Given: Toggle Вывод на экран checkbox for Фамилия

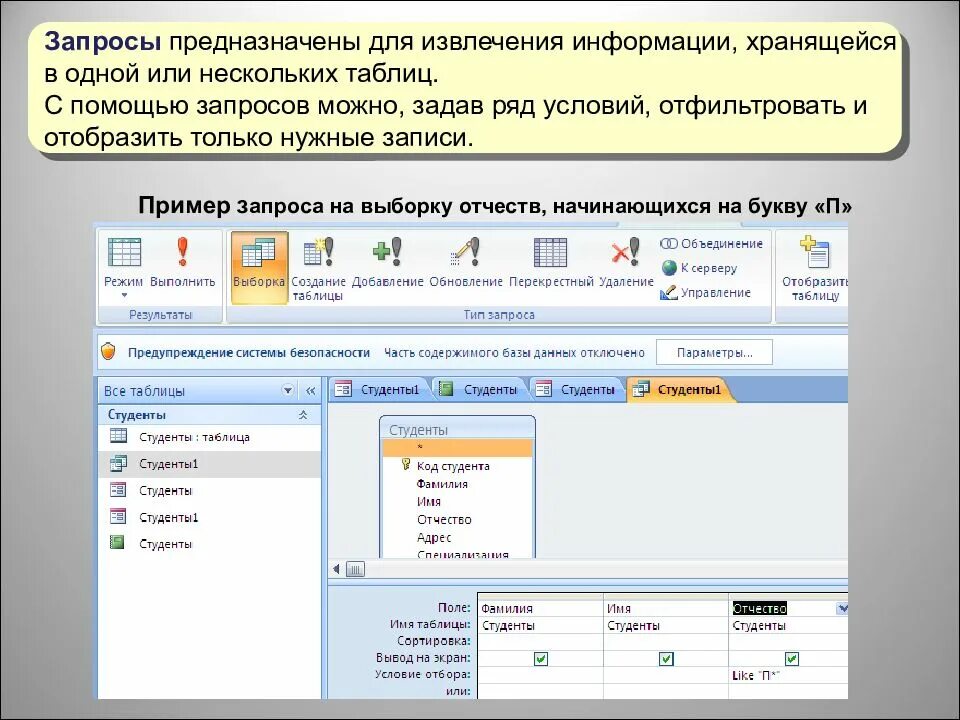Looking at the screenshot, I should (541, 659).
